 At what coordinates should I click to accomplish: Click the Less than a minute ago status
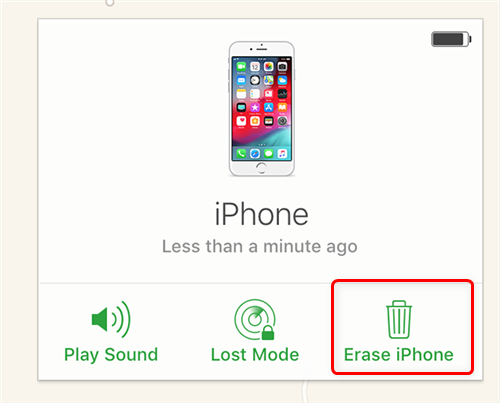[x=260, y=247]
